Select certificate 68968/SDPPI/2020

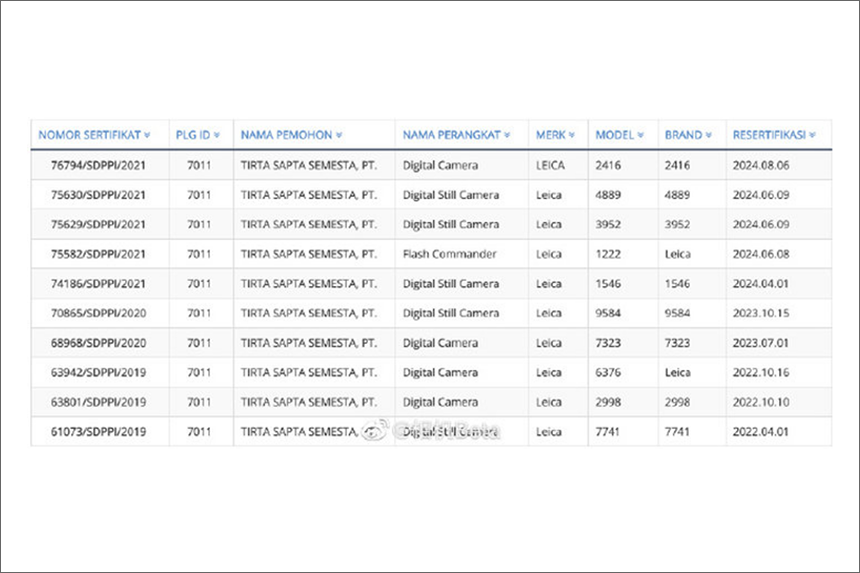tap(98, 343)
